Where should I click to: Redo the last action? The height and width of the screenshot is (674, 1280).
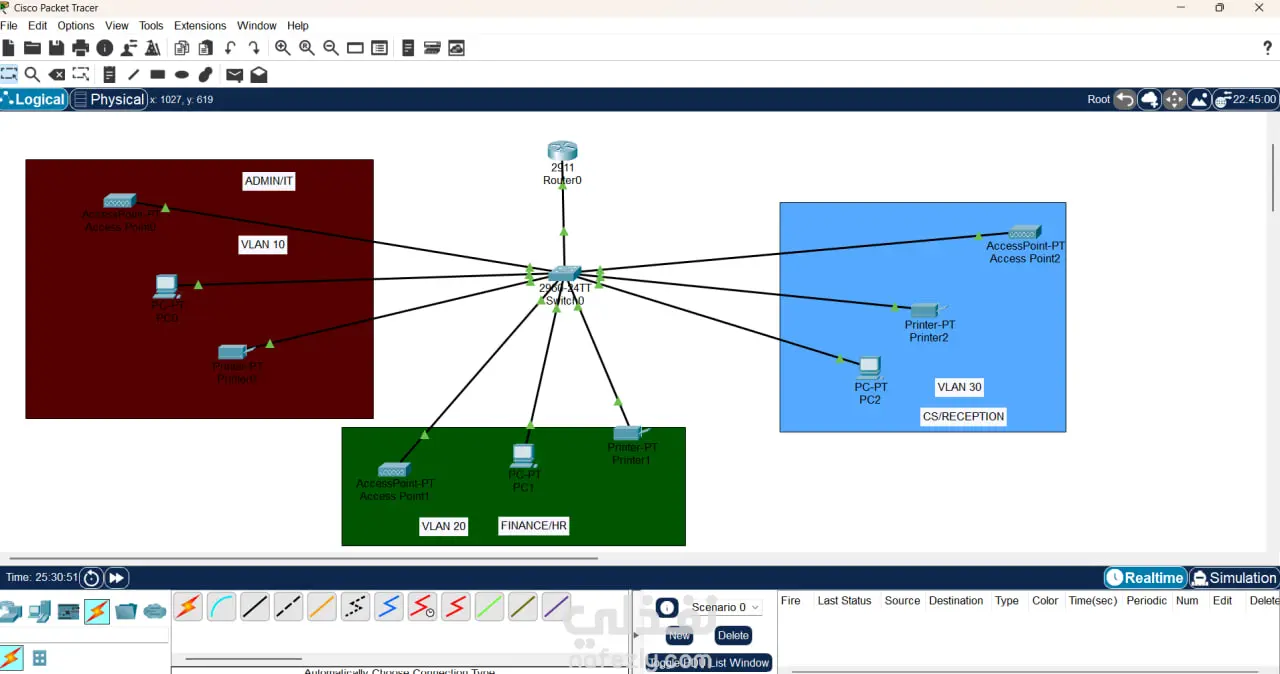(254, 48)
